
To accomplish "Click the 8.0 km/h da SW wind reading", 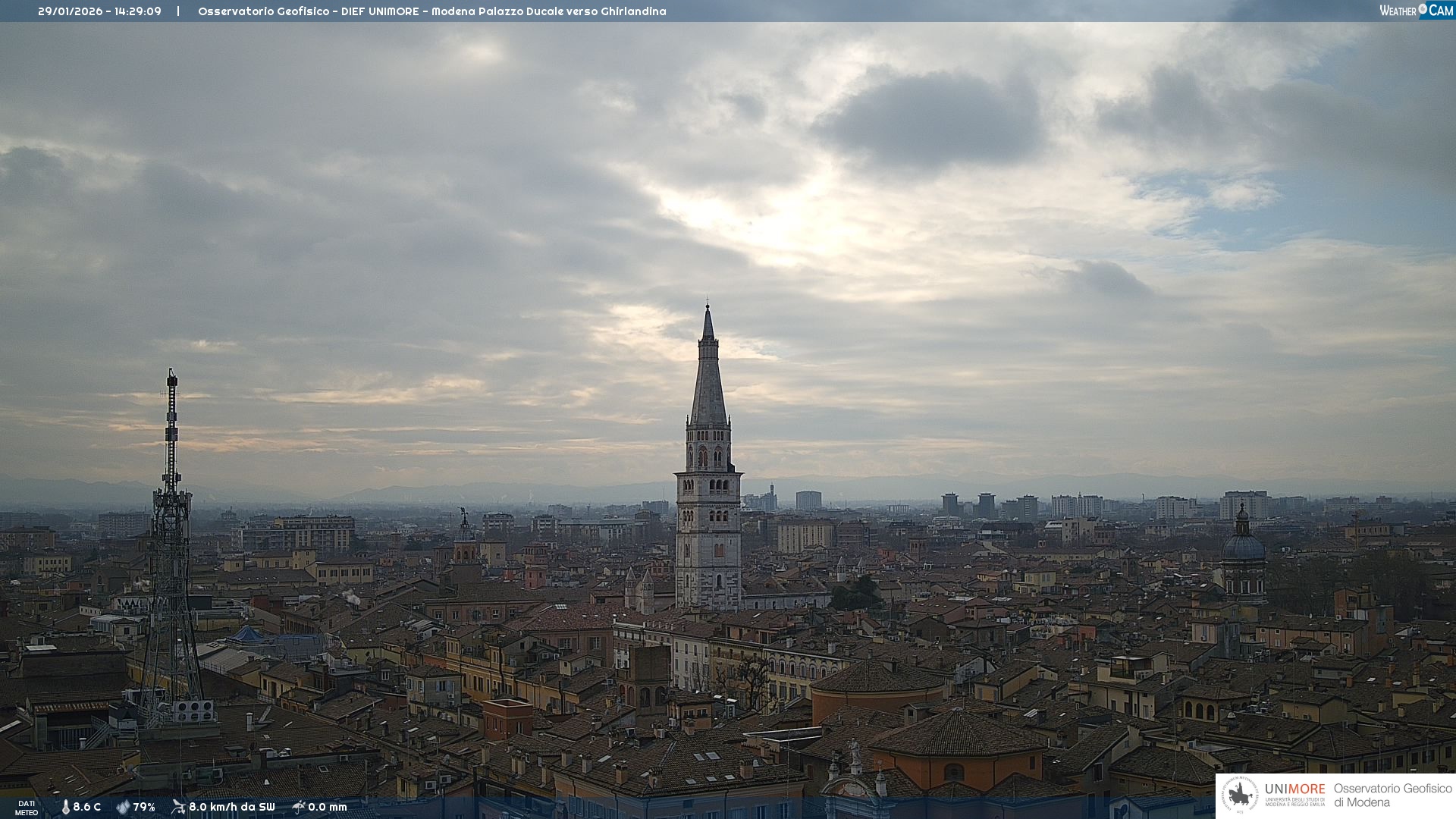I will (232, 808).
